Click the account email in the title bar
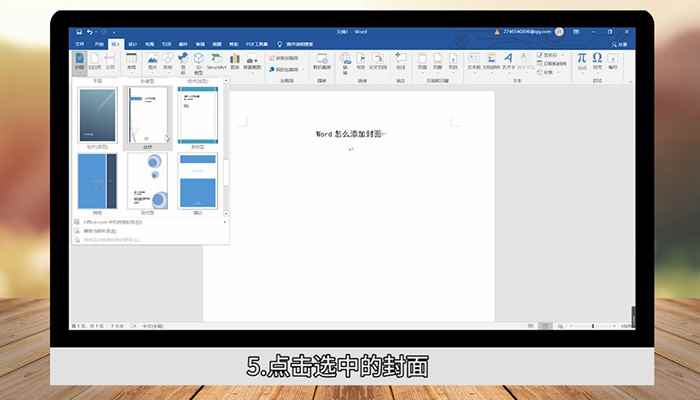This screenshot has width=700, height=400. [x=527, y=32]
